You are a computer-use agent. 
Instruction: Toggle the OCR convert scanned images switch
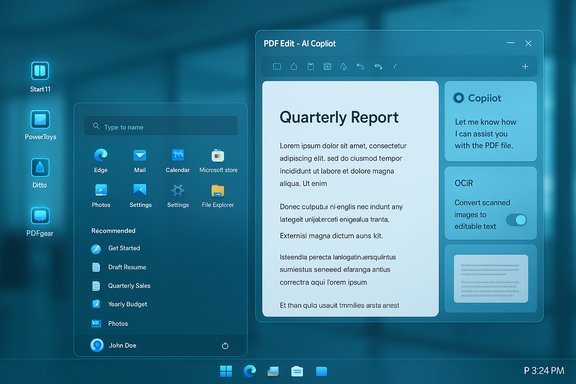(x=516, y=220)
